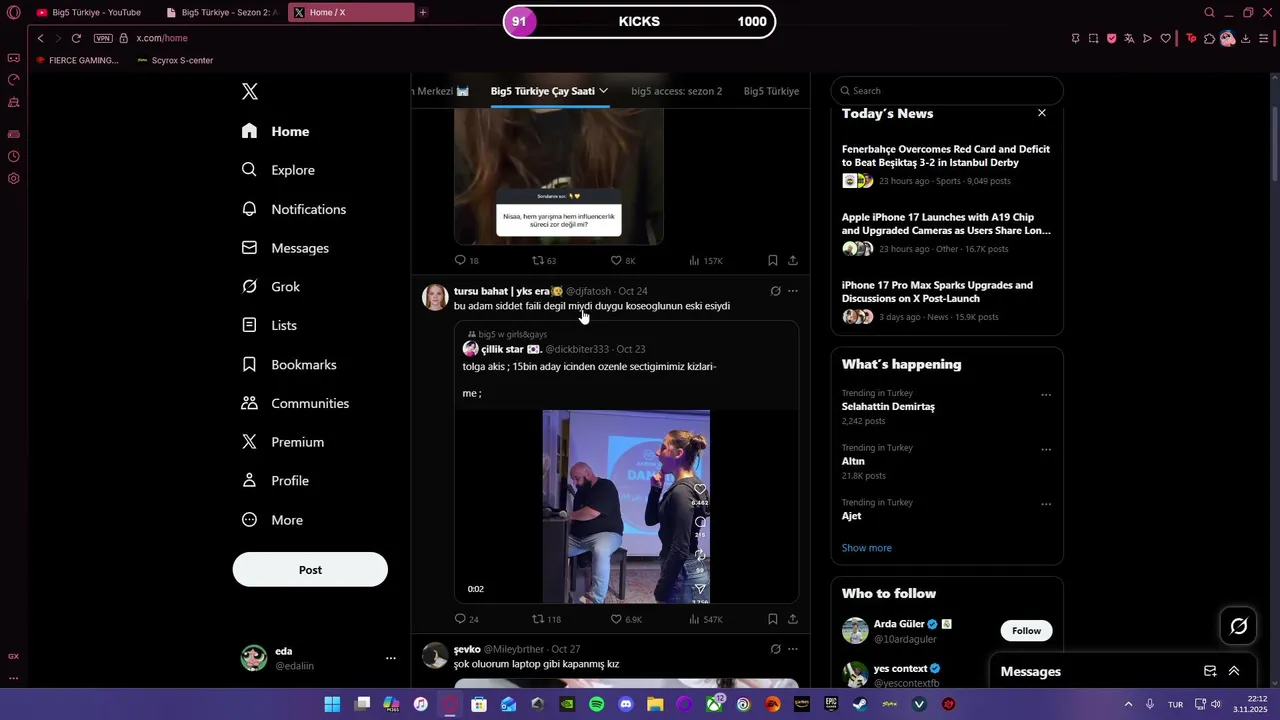Open Opera downloads icon
Image resolution: width=1280 pixels, height=720 pixels.
[x=1245, y=38]
